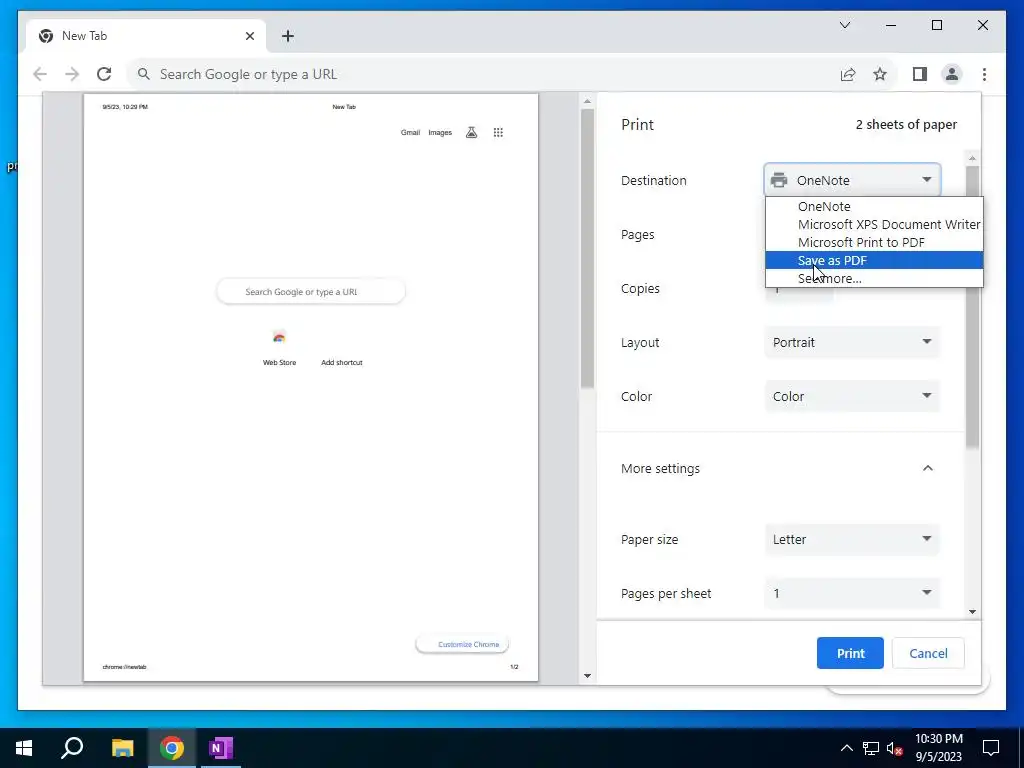Open the Destination dropdown
This screenshot has width=1024, height=768.
pos(852,180)
